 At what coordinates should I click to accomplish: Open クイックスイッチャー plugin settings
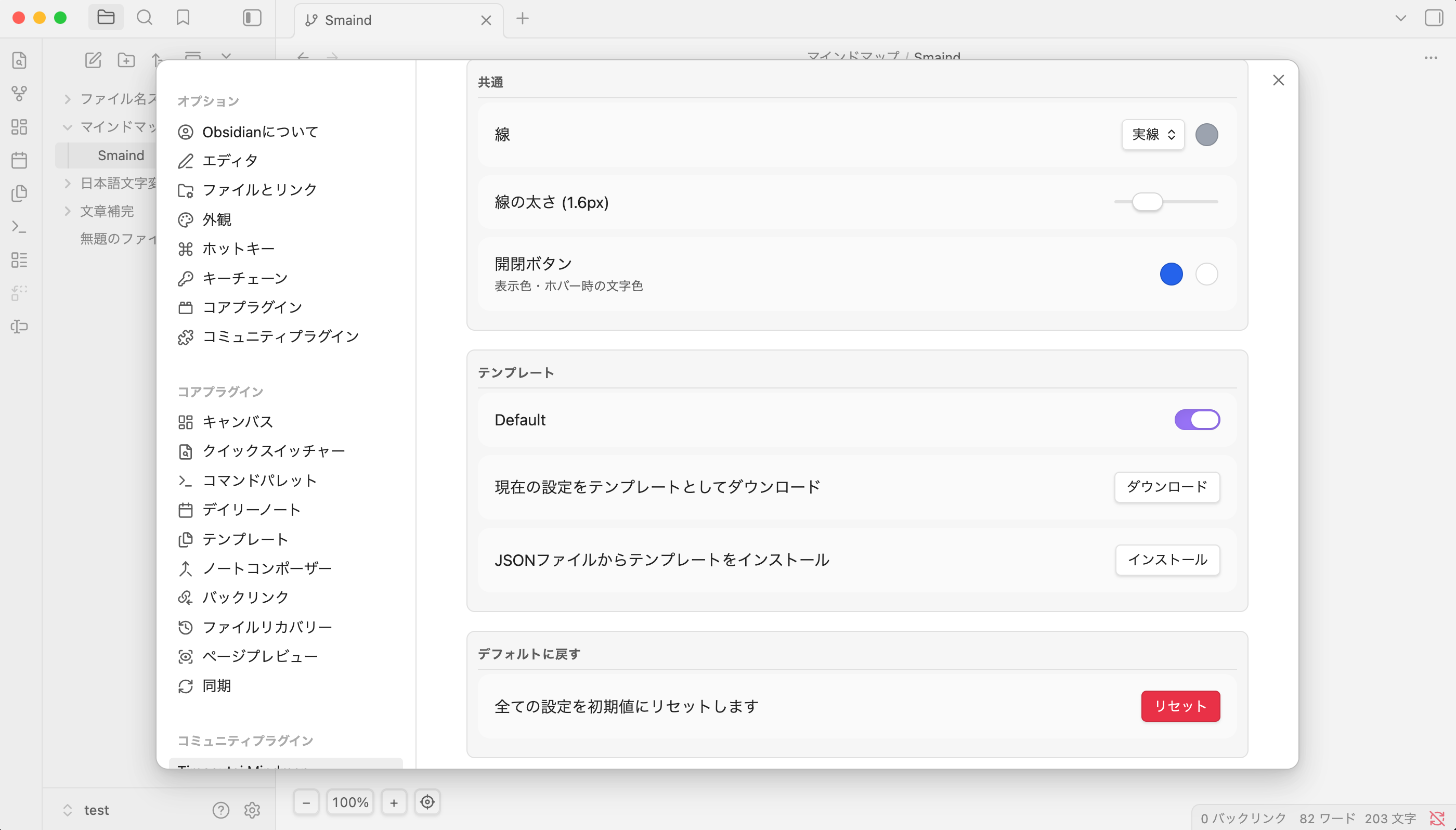[285, 451]
